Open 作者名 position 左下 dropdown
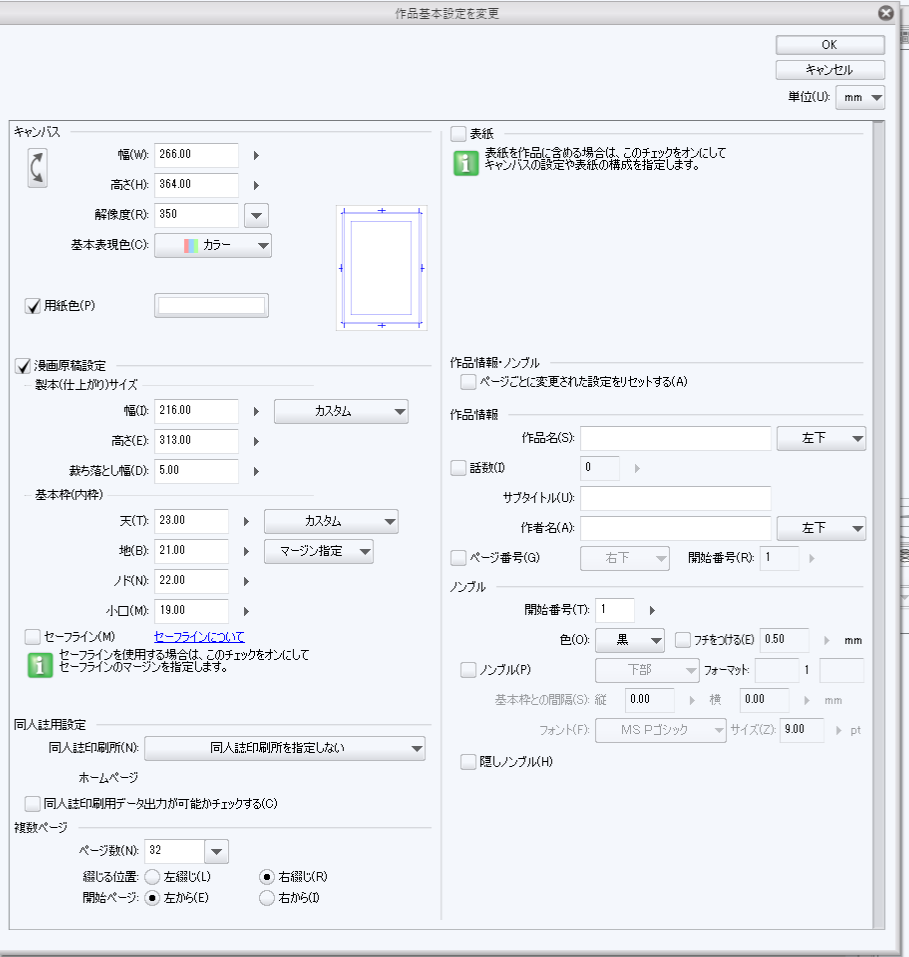 821,529
